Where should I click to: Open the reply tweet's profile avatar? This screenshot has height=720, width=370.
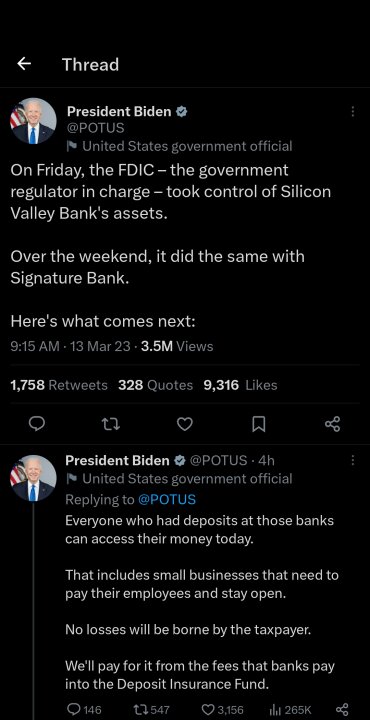click(x=33, y=478)
